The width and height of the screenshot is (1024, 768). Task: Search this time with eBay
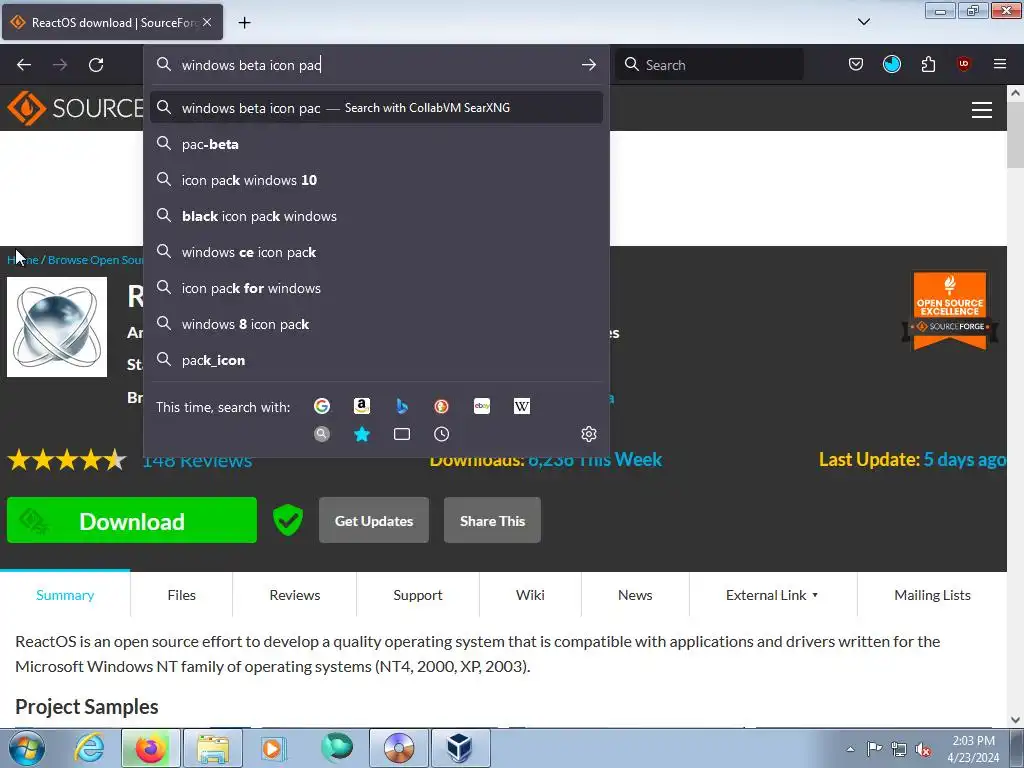click(x=482, y=406)
